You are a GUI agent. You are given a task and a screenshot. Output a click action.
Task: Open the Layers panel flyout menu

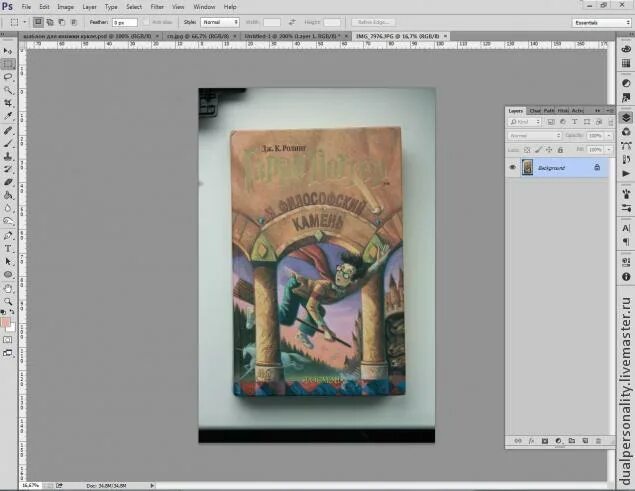pyautogui.click(x=609, y=110)
